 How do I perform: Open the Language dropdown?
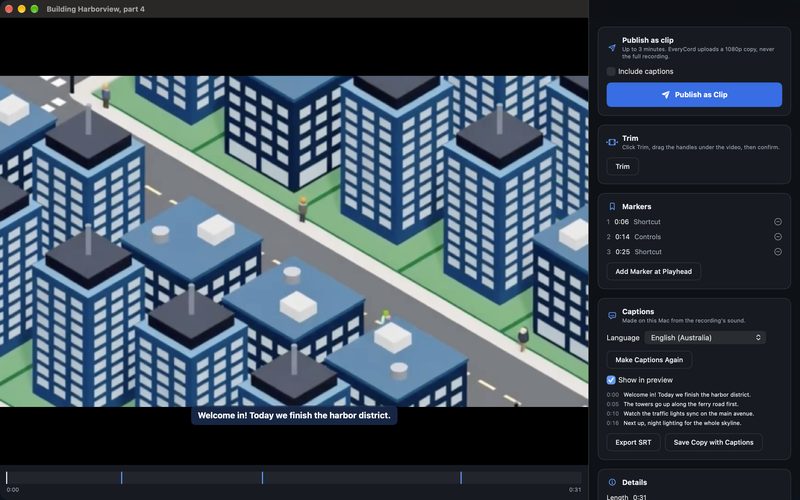click(x=705, y=338)
